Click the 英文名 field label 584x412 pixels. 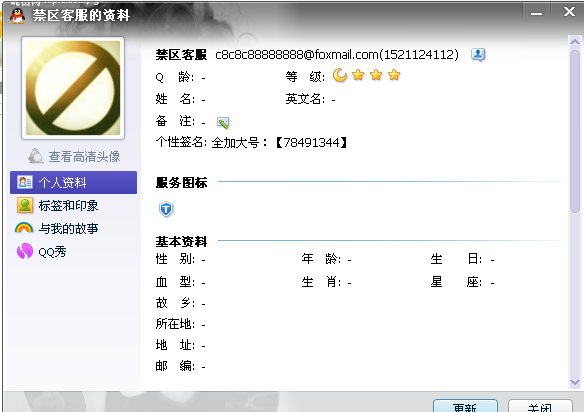coord(305,99)
